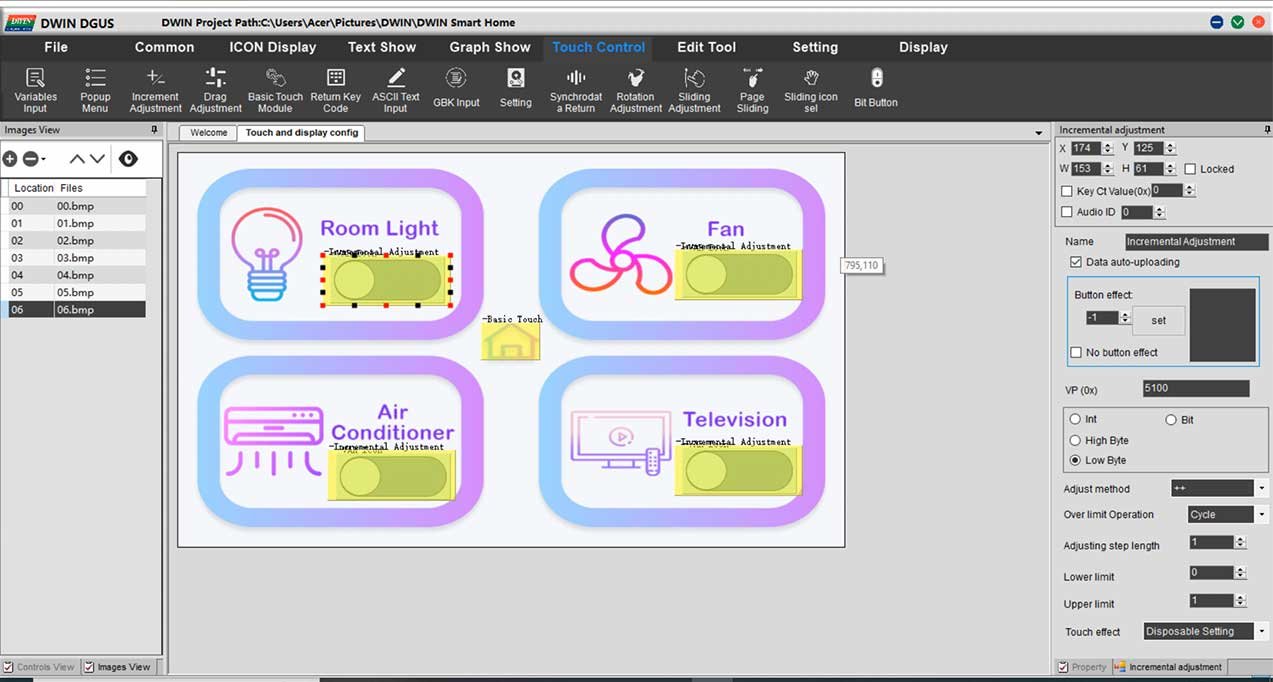
Task: Select the Return Key Code tool
Action: pos(336,90)
